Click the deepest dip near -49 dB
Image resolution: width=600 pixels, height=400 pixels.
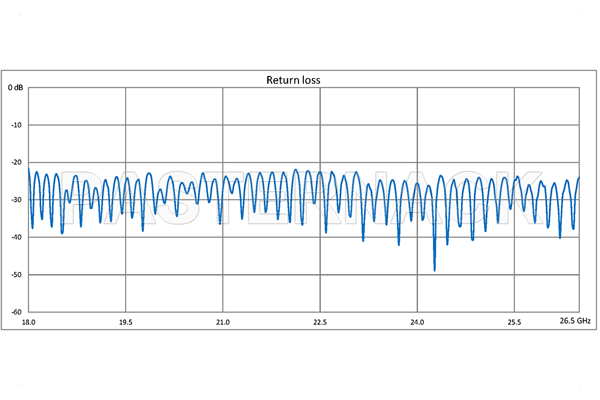[x=434, y=268]
